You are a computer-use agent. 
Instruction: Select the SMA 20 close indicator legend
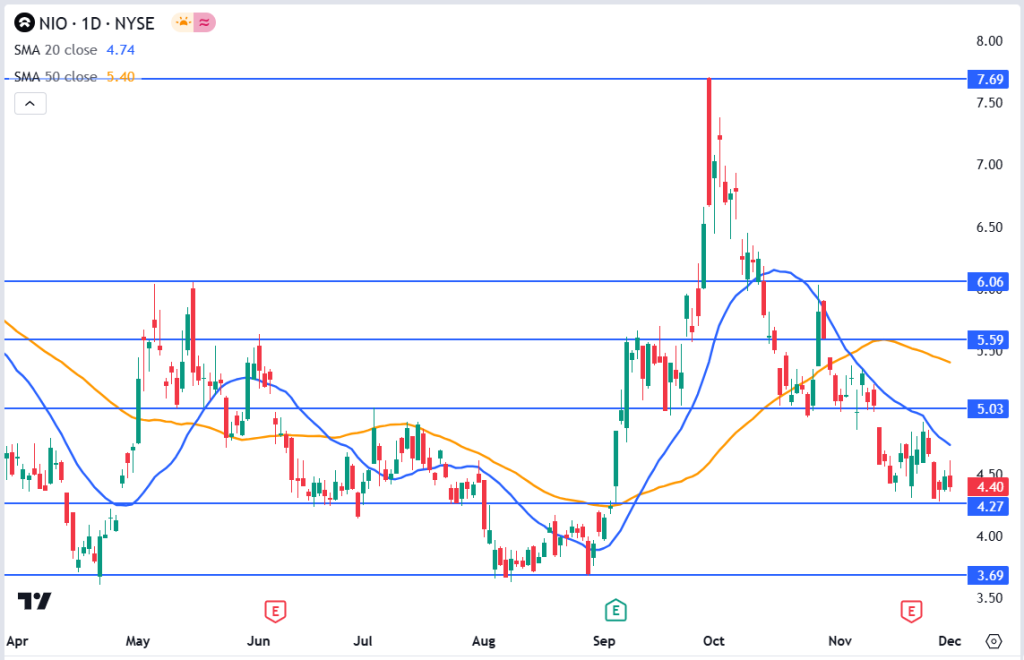(74, 49)
